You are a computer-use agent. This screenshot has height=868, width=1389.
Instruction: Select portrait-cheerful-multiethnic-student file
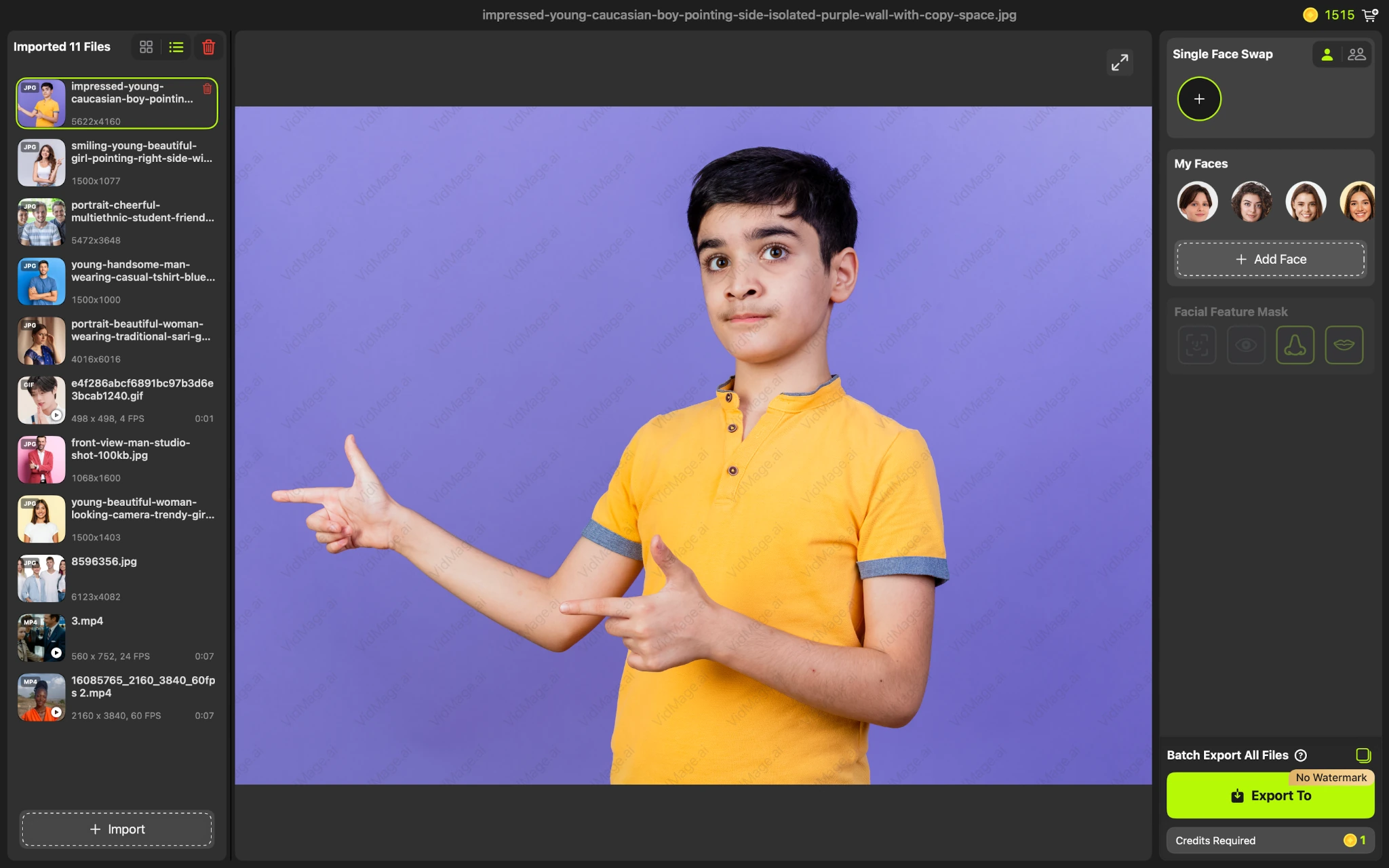coord(117,222)
